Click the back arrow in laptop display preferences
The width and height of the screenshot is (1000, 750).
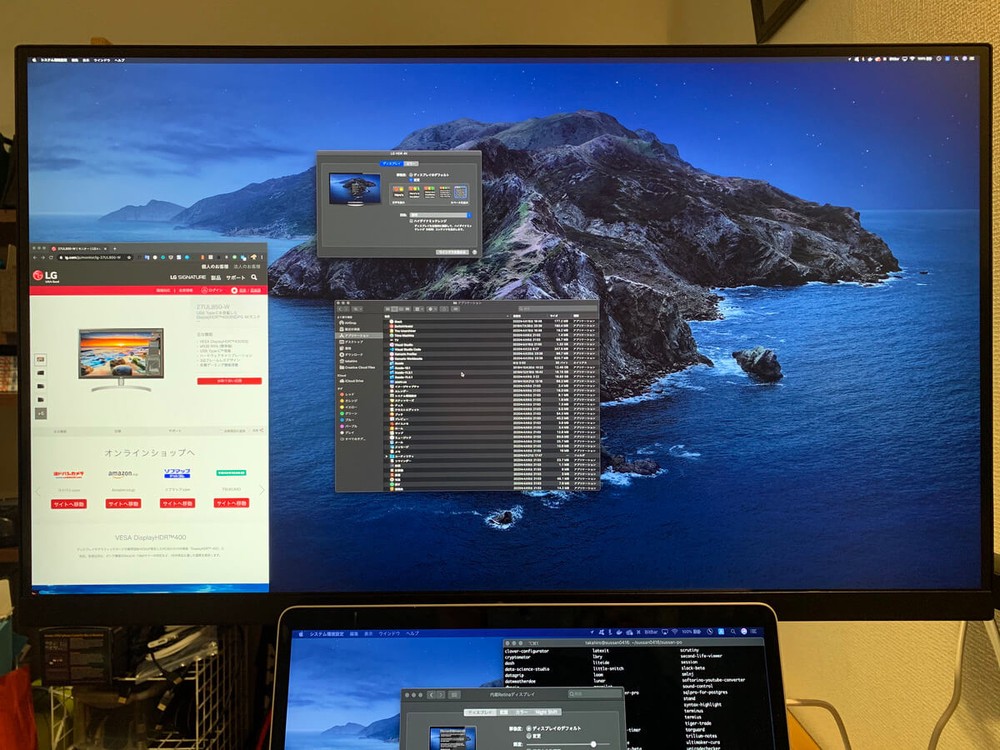[x=431, y=694]
